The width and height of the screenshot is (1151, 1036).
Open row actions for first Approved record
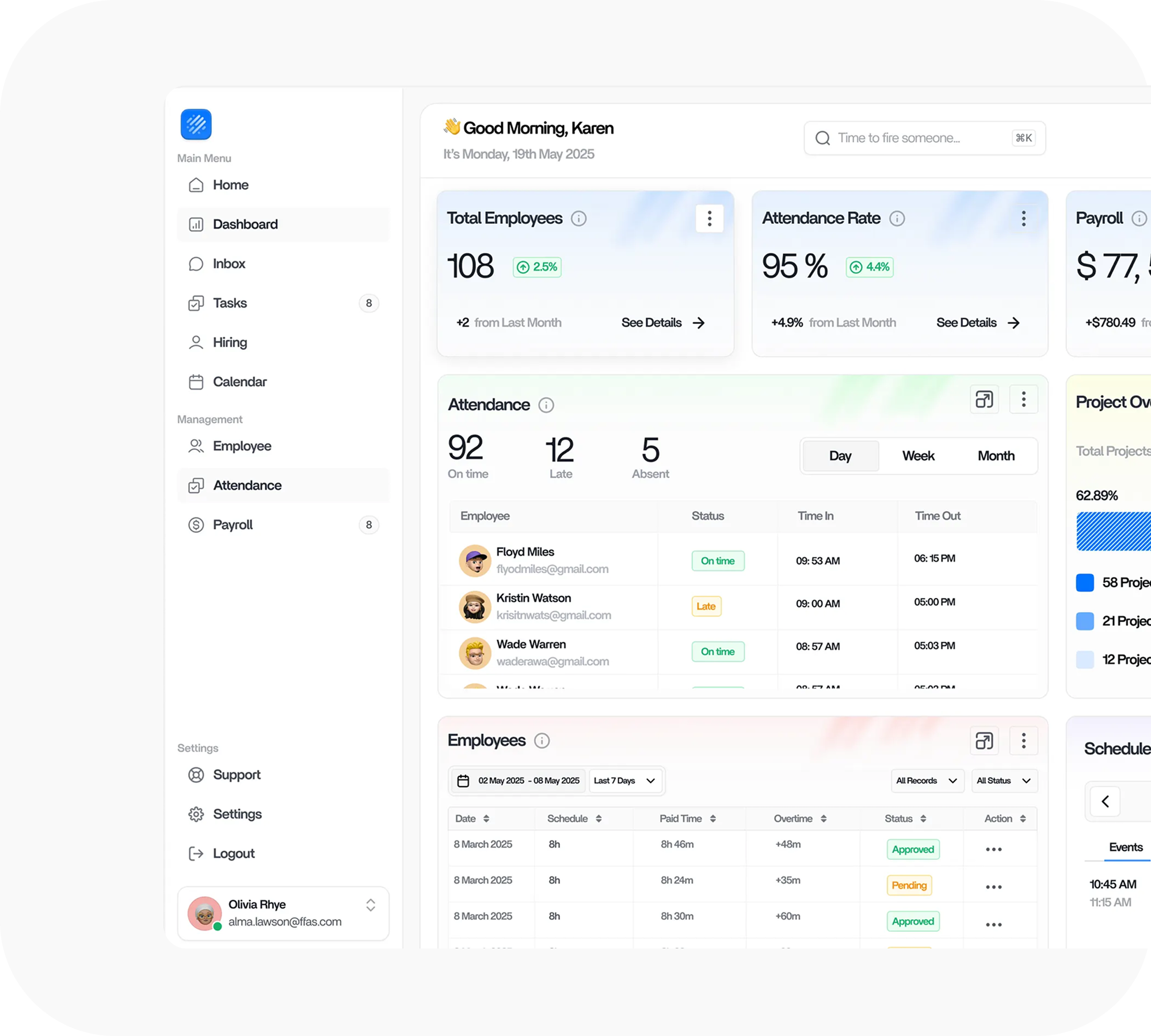(993, 850)
